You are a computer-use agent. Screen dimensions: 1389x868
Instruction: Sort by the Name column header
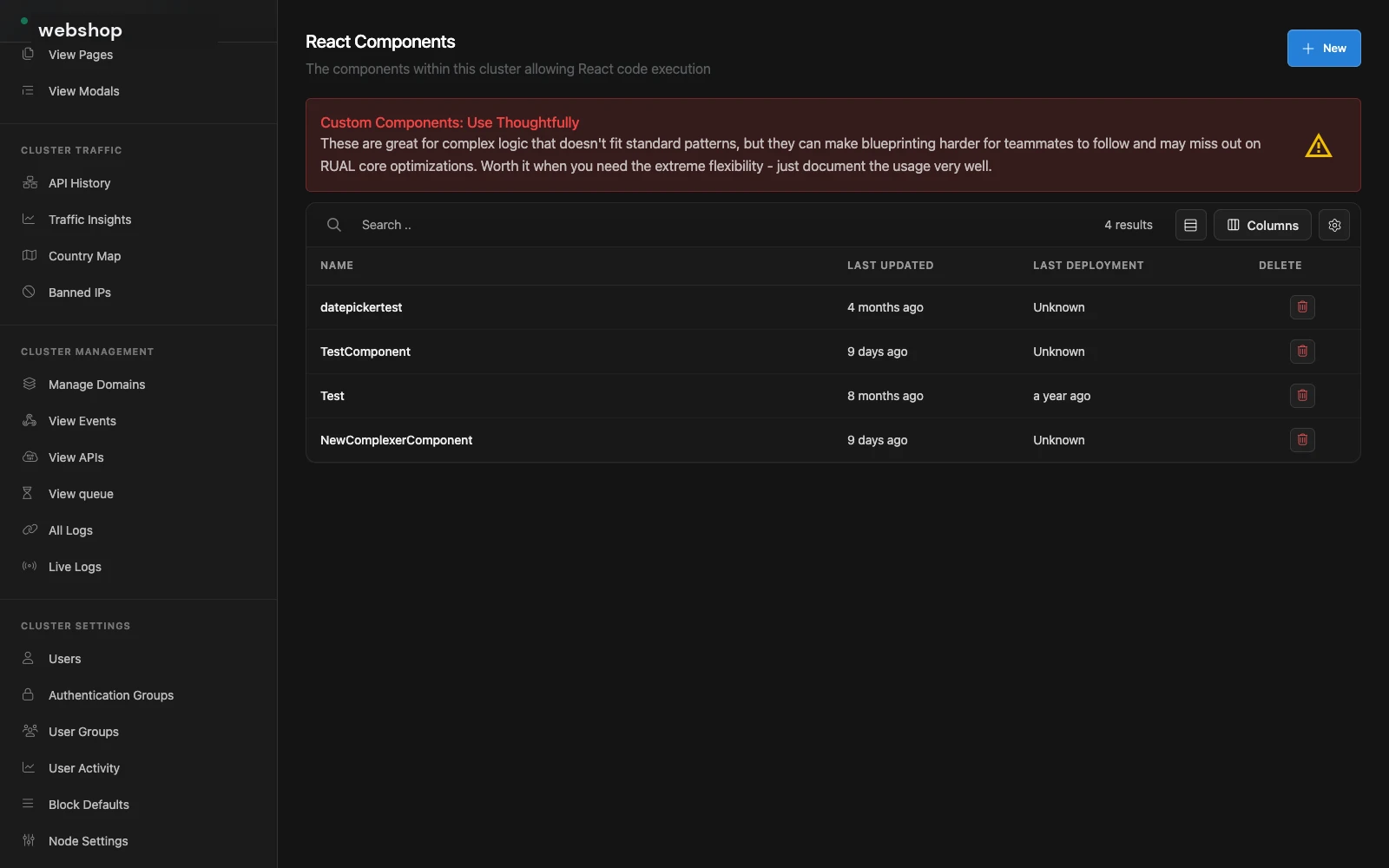coord(337,266)
